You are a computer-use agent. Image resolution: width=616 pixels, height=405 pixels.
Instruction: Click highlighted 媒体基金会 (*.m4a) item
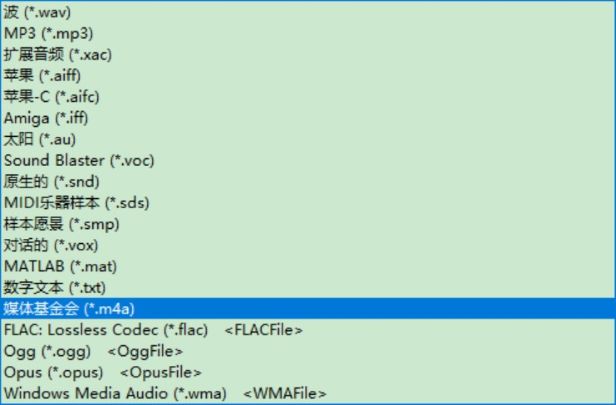(x=308, y=309)
